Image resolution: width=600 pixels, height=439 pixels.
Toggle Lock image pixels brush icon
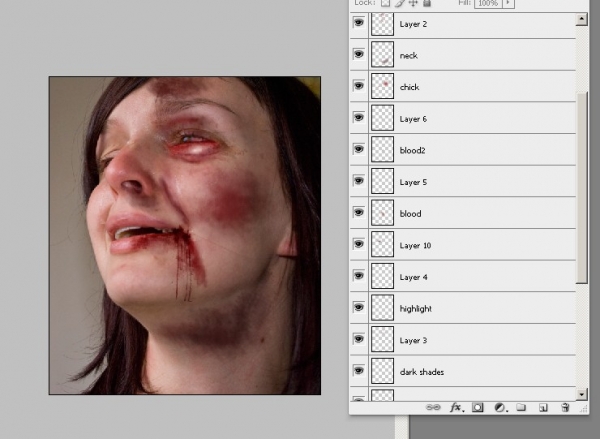(x=399, y=3)
